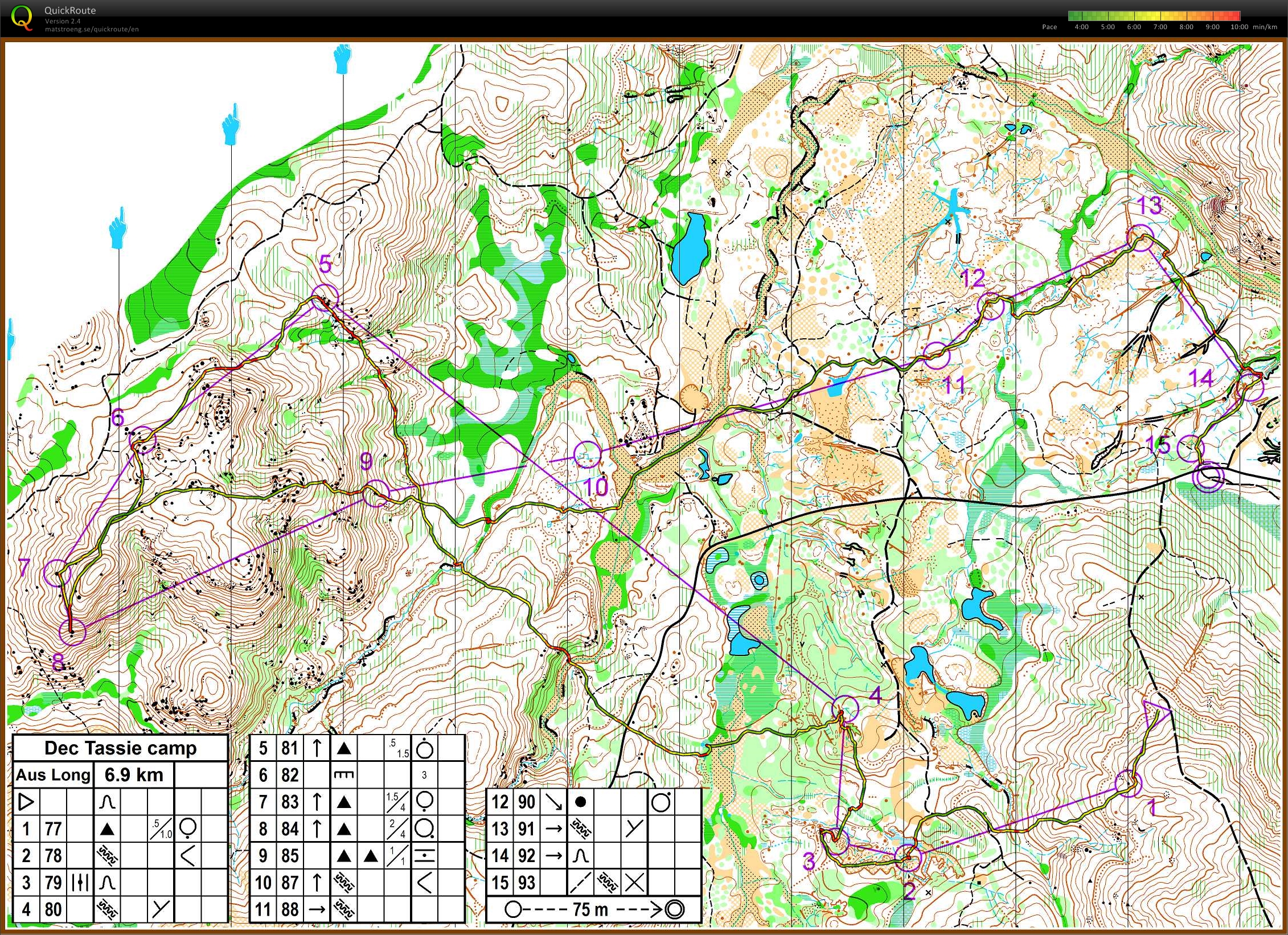Click the topmost blue pointing-hand marker
The image size is (1288, 935).
pos(342,60)
